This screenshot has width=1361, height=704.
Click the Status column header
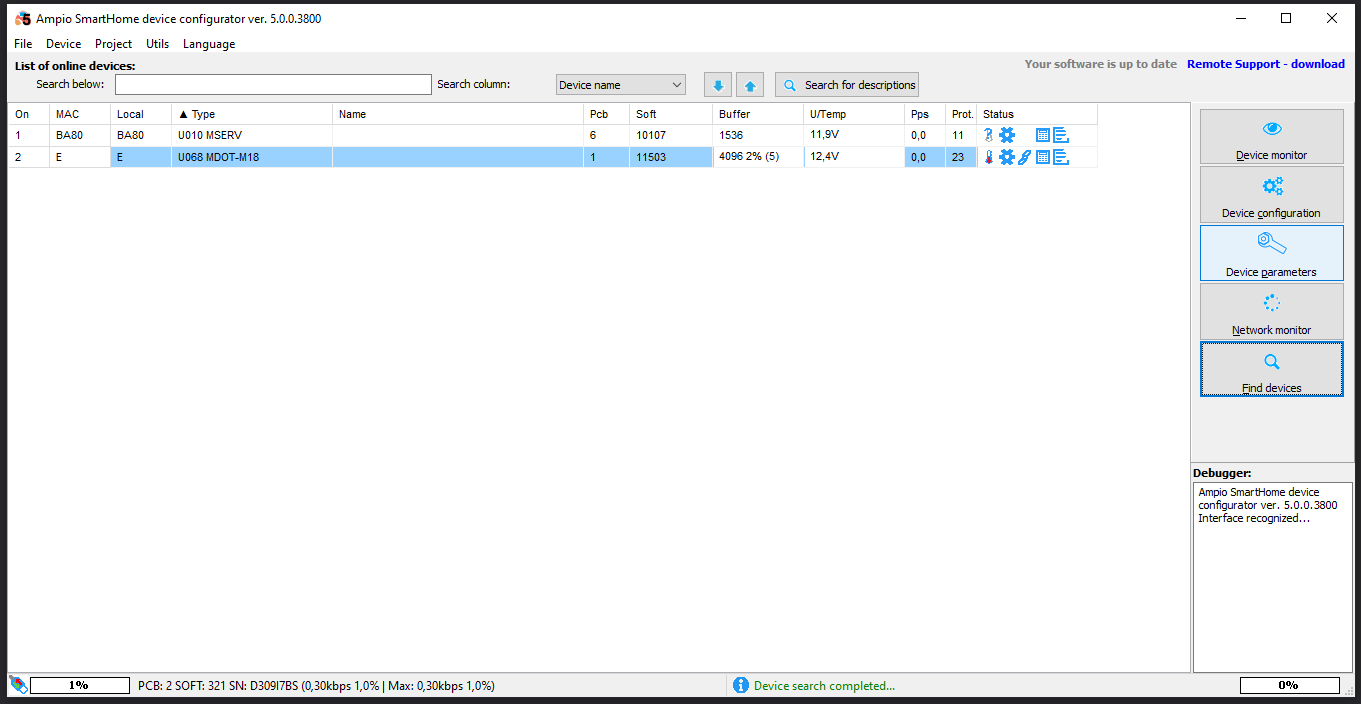pos(1037,114)
